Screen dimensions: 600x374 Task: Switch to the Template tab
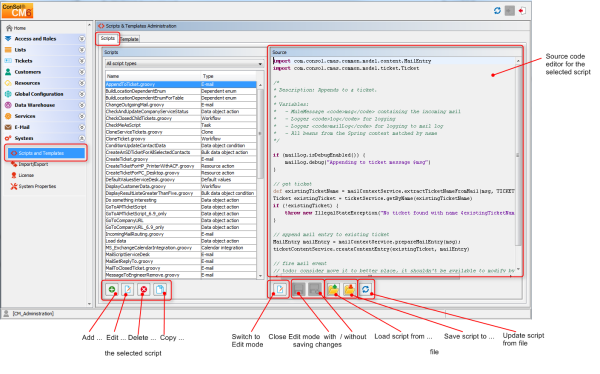(x=130, y=39)
